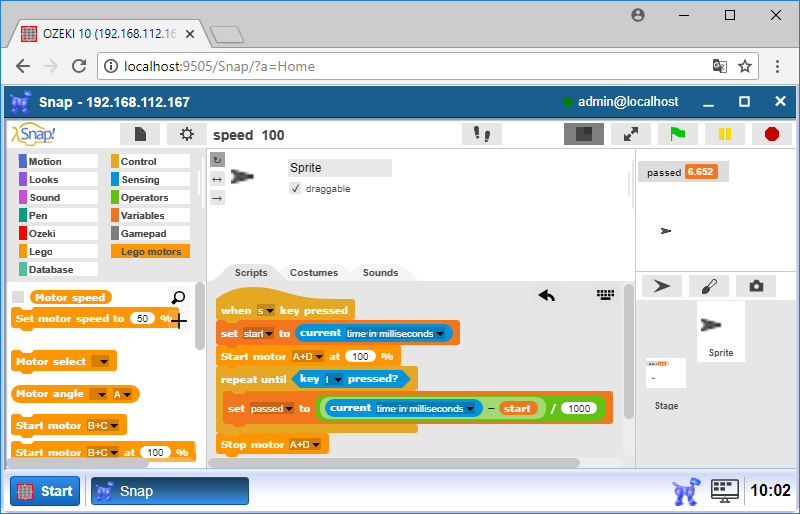Paint a new sprite with brush icon
The image size is (800, 514).
(x=709, y=286)
